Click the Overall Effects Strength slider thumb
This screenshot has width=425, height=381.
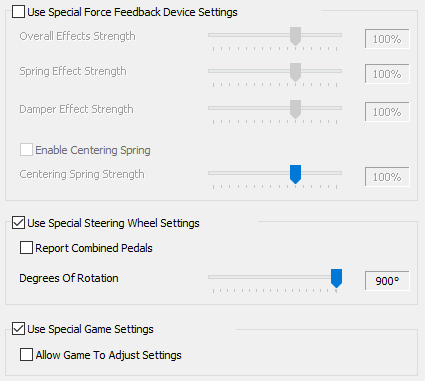(x=295, y=36)
